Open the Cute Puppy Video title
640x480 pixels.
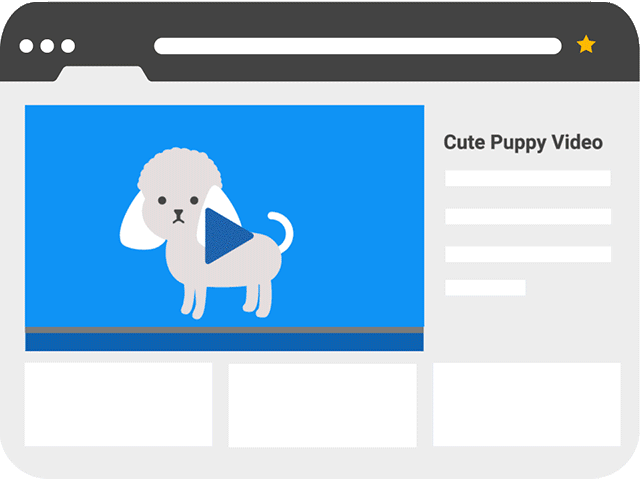[x=523, y=142]
